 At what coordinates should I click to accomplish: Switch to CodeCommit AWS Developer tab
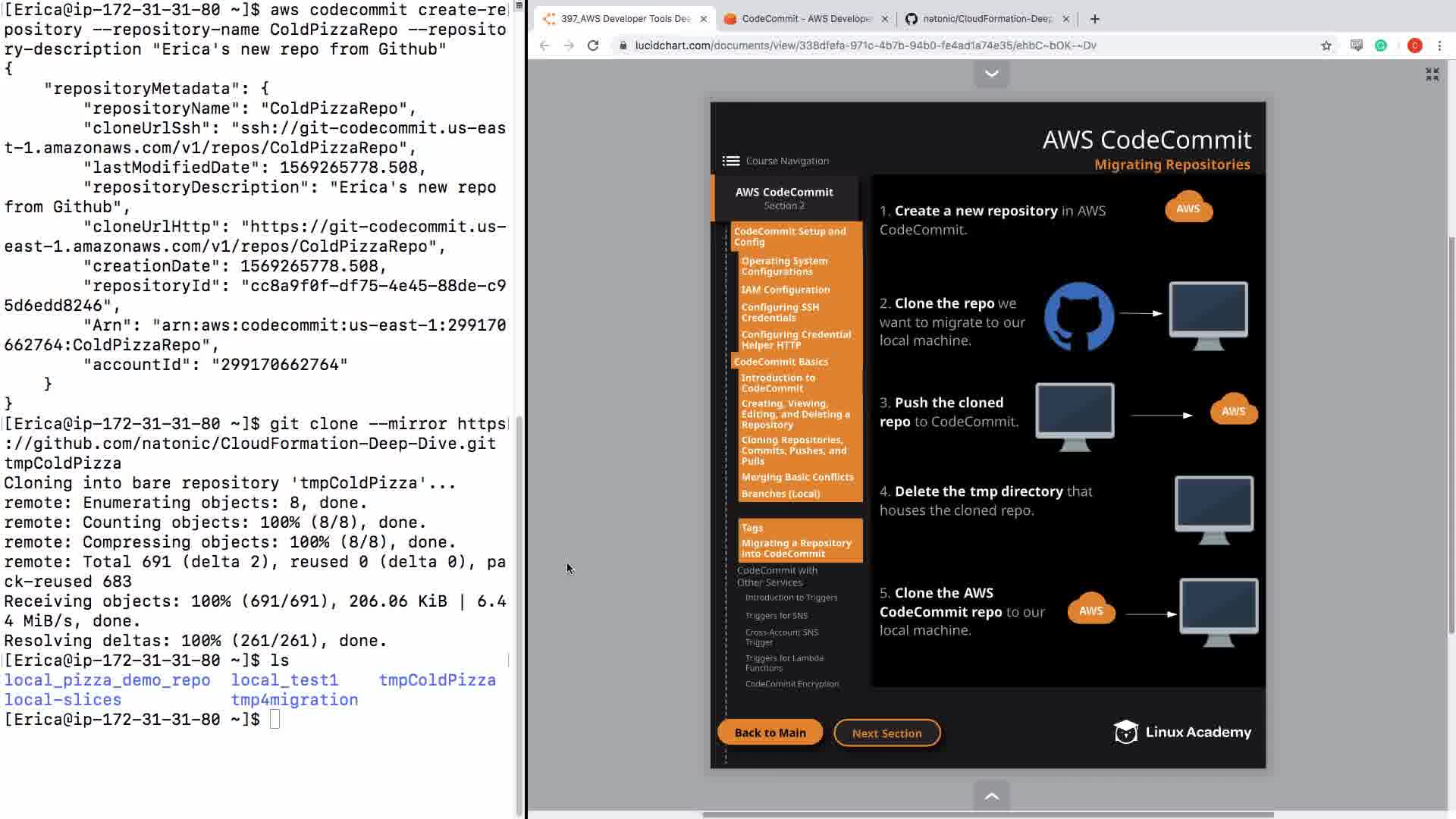[x=806, y=19]
